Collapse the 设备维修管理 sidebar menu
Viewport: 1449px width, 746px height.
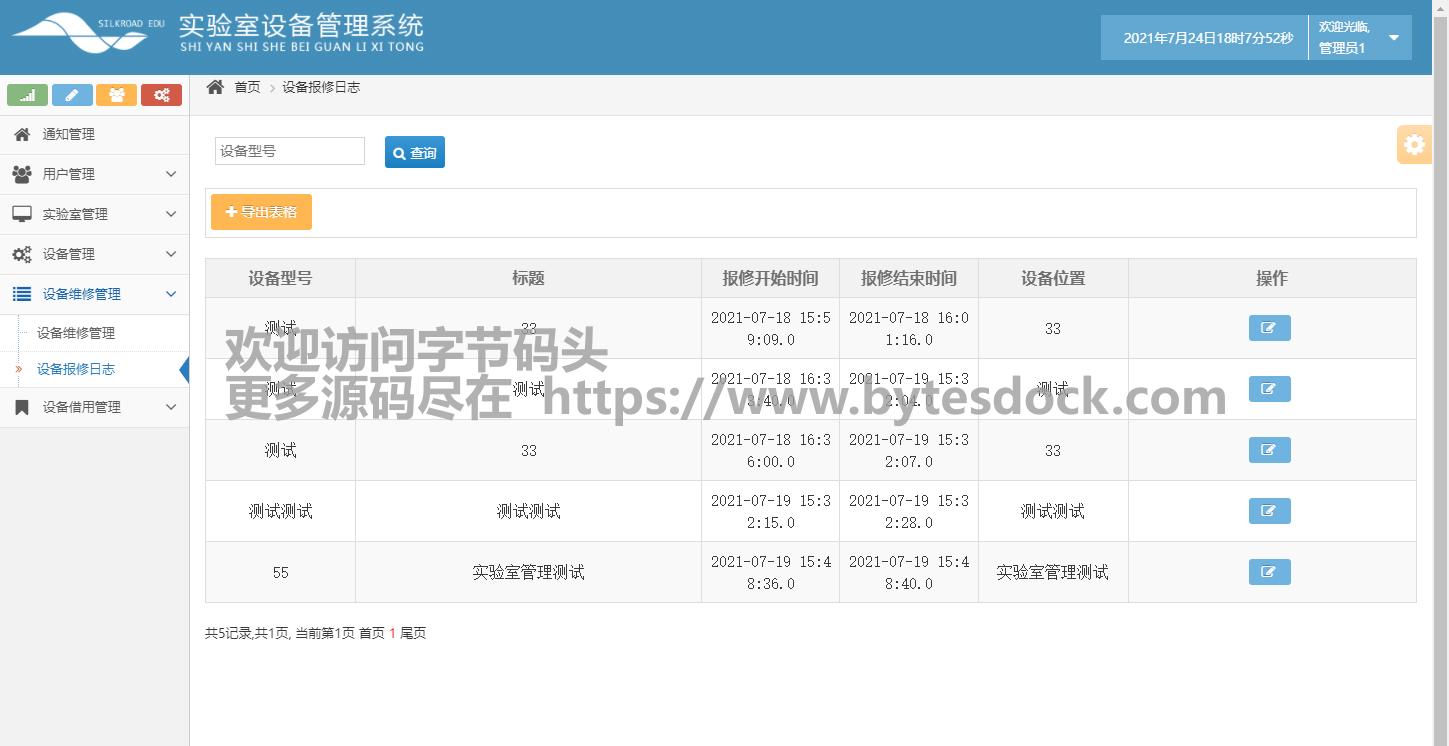94,294
